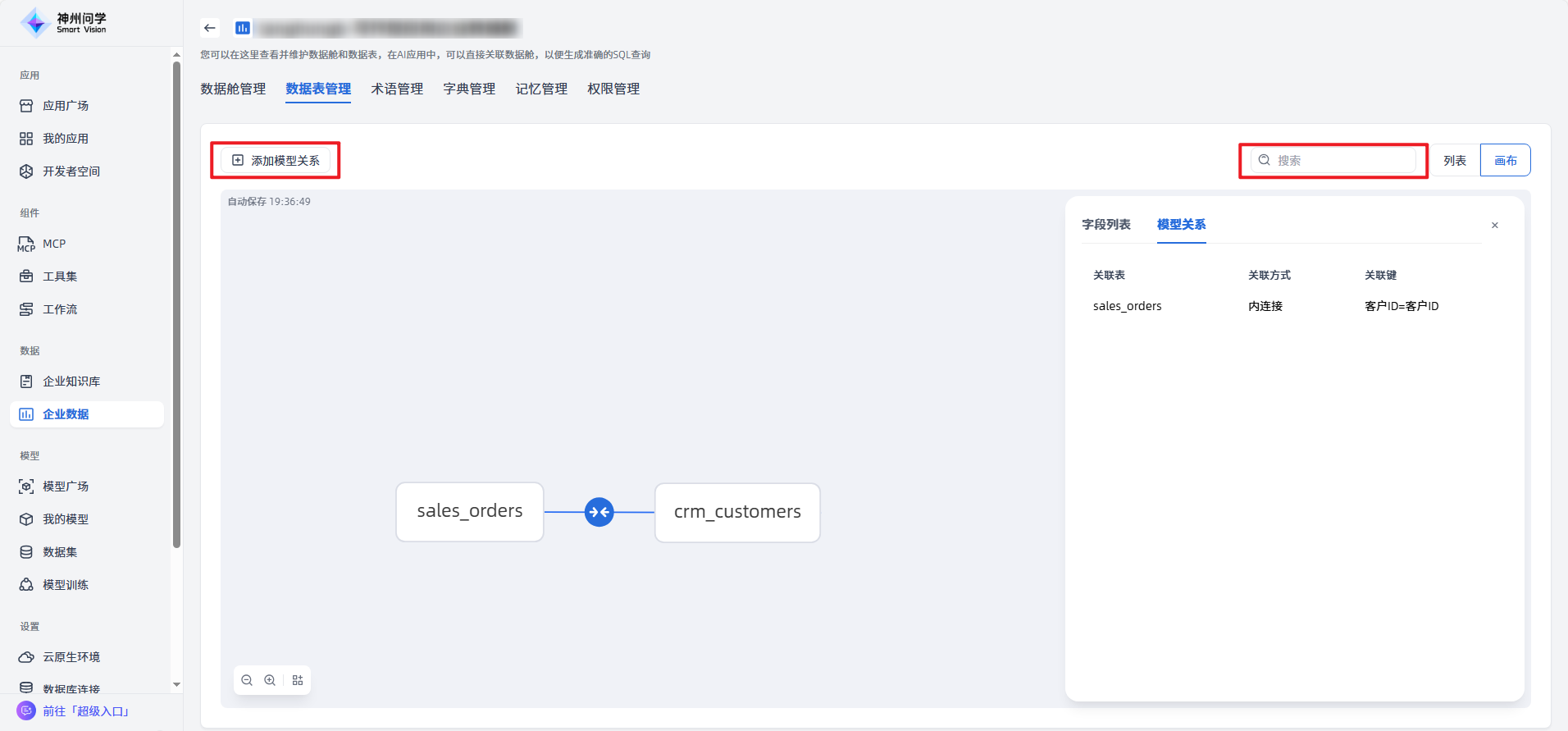
Task: Switch to the 字段列表 tab
Action: (1105, 225)
